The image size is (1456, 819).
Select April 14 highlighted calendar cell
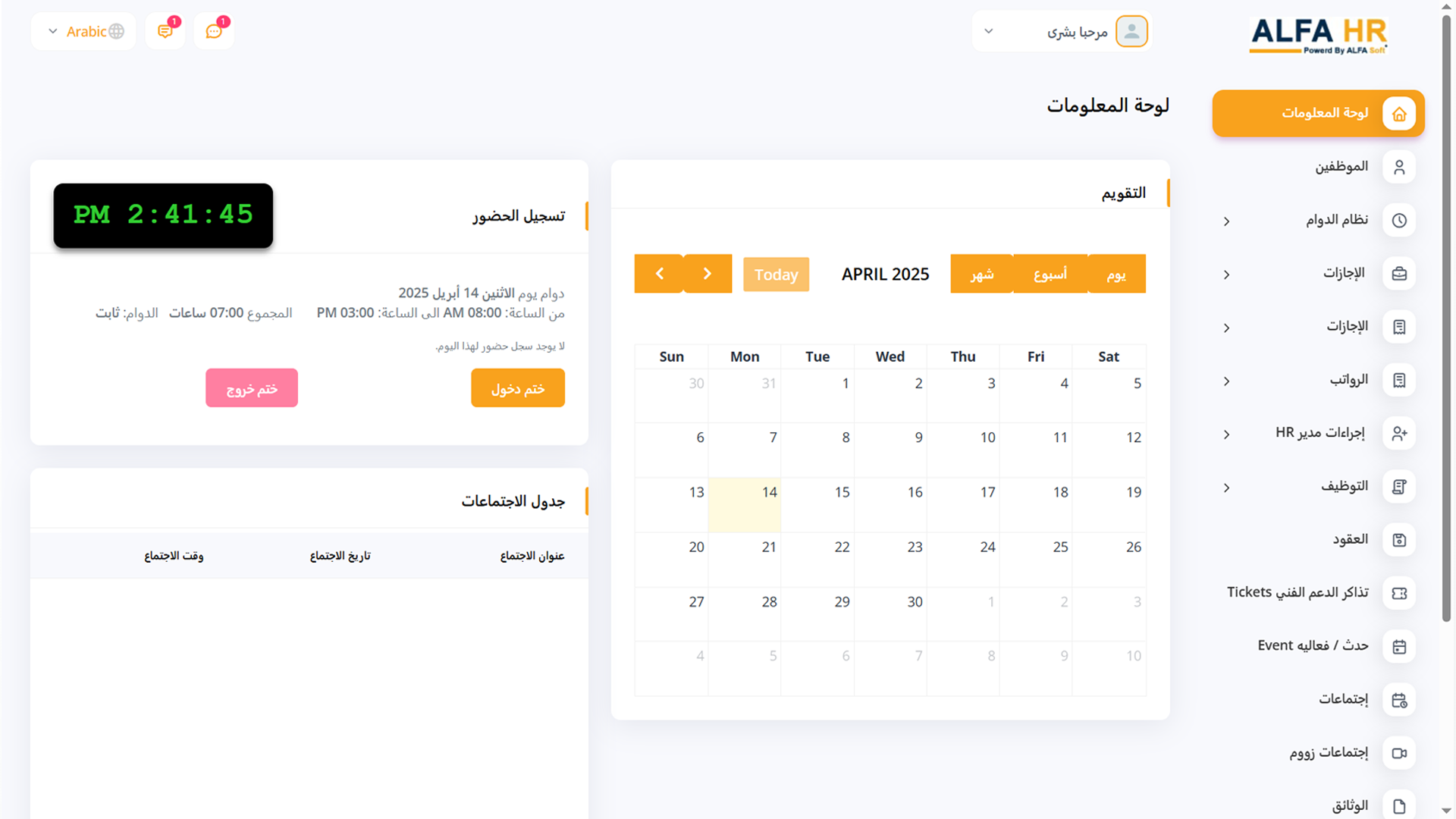click(744, 504)
